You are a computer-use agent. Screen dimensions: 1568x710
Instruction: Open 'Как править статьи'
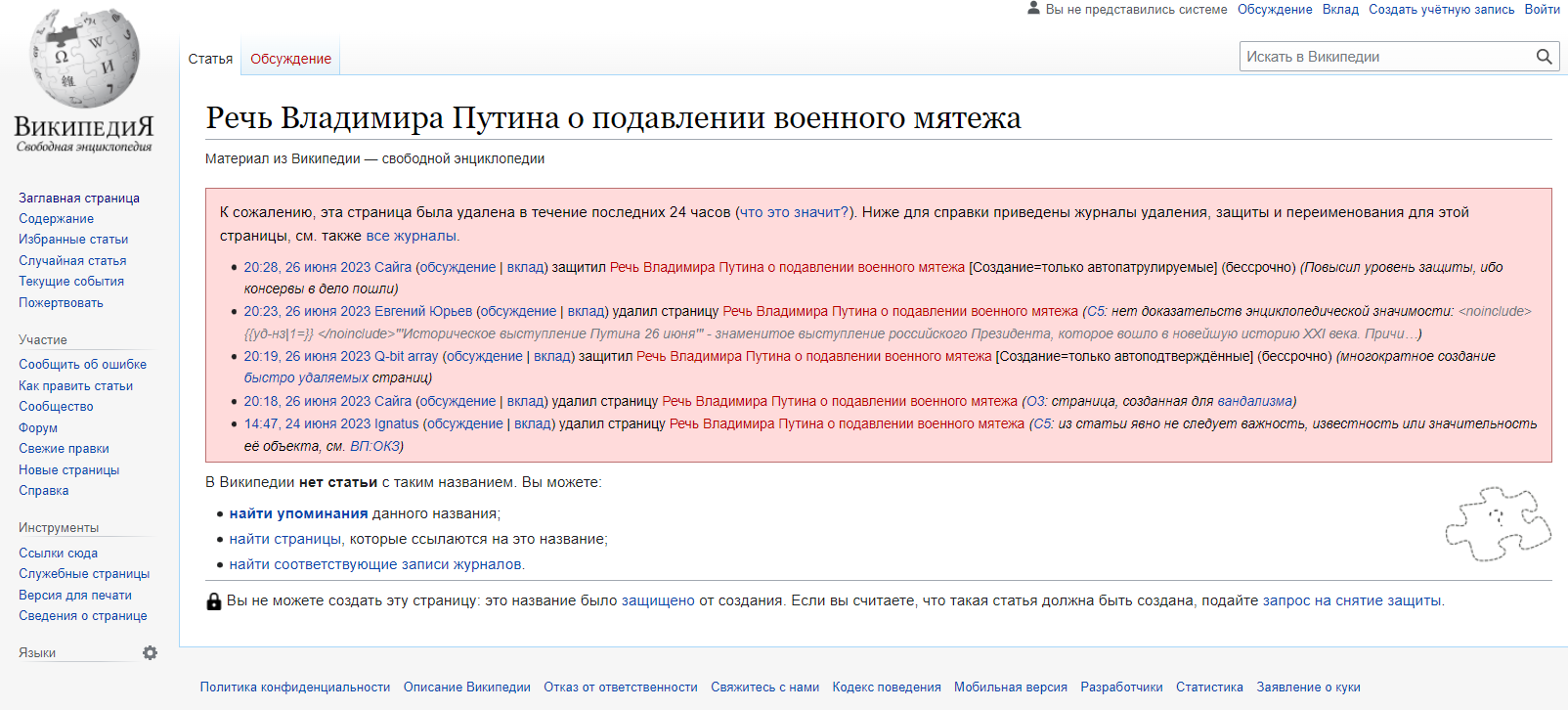click(x=75, y=385)
